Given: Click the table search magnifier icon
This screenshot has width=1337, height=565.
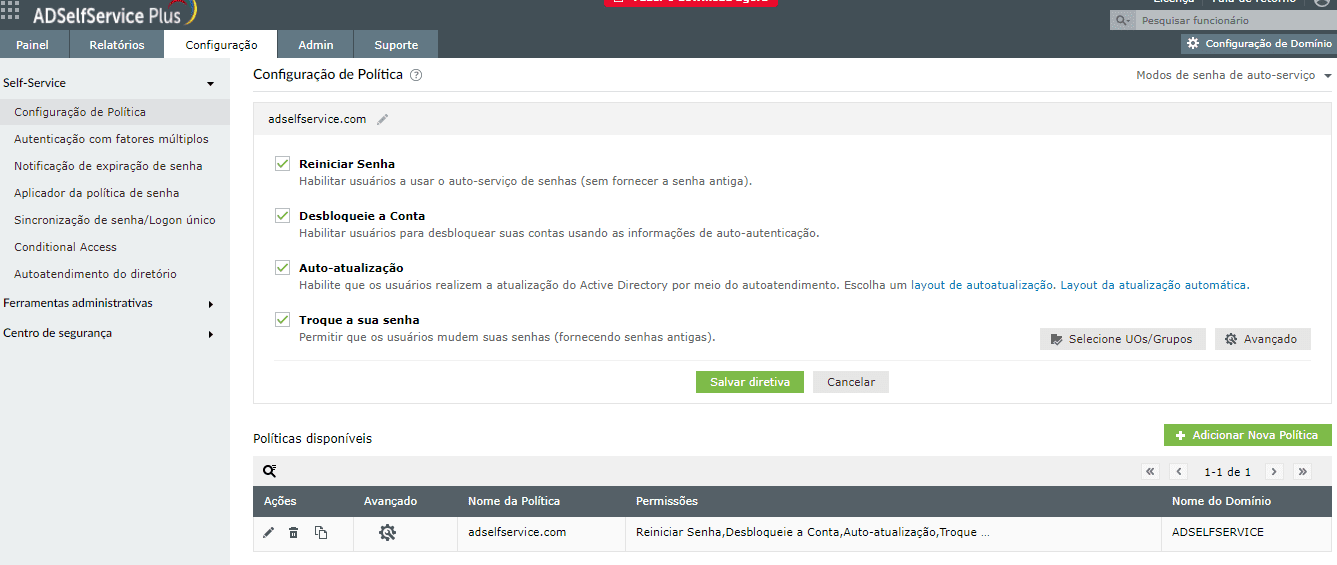Looking at the screenshot, I should pyautogui.click(x=269, y=471).
